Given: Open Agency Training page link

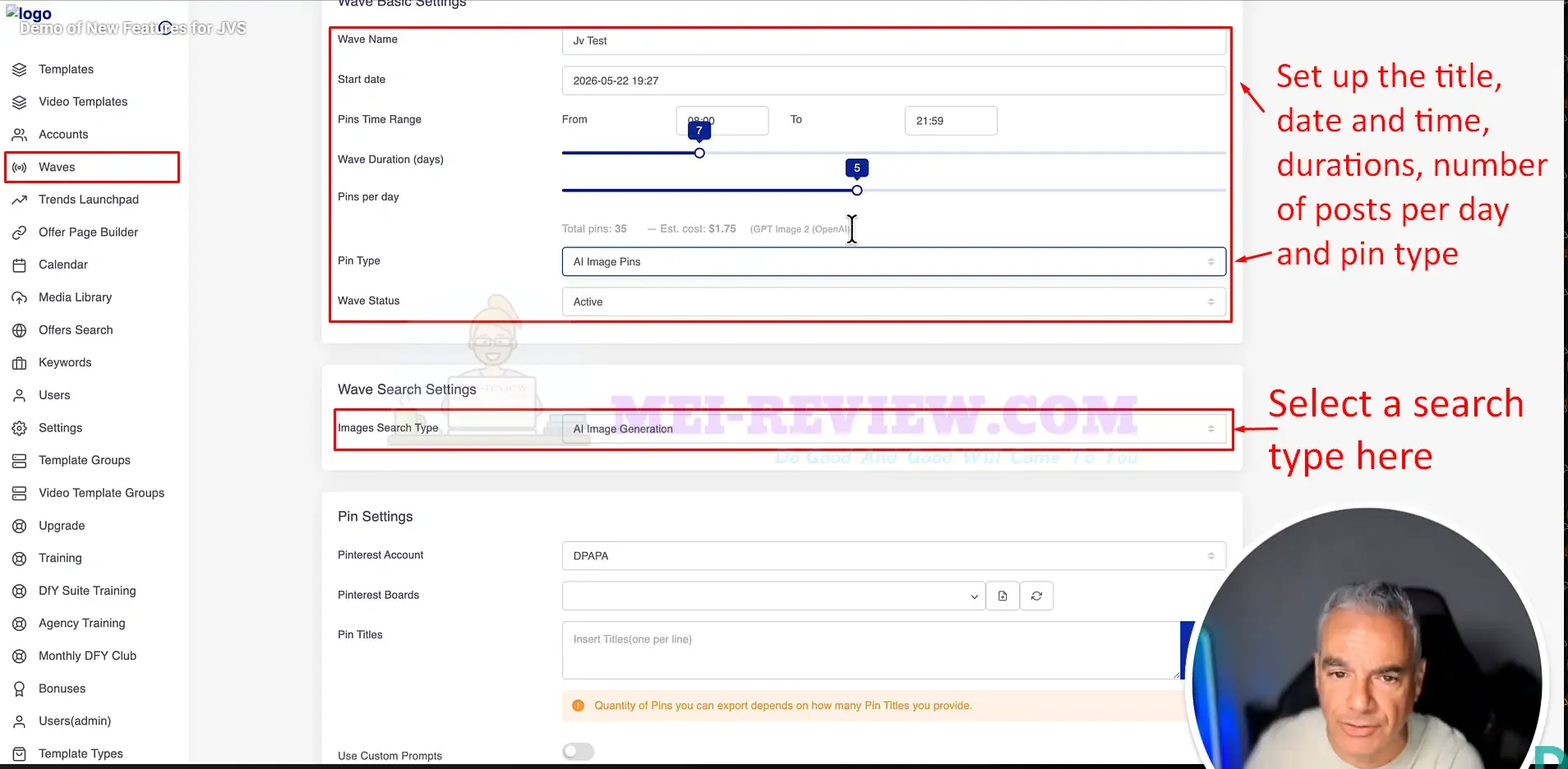Looking at the screenshot, I should [82, 624].
